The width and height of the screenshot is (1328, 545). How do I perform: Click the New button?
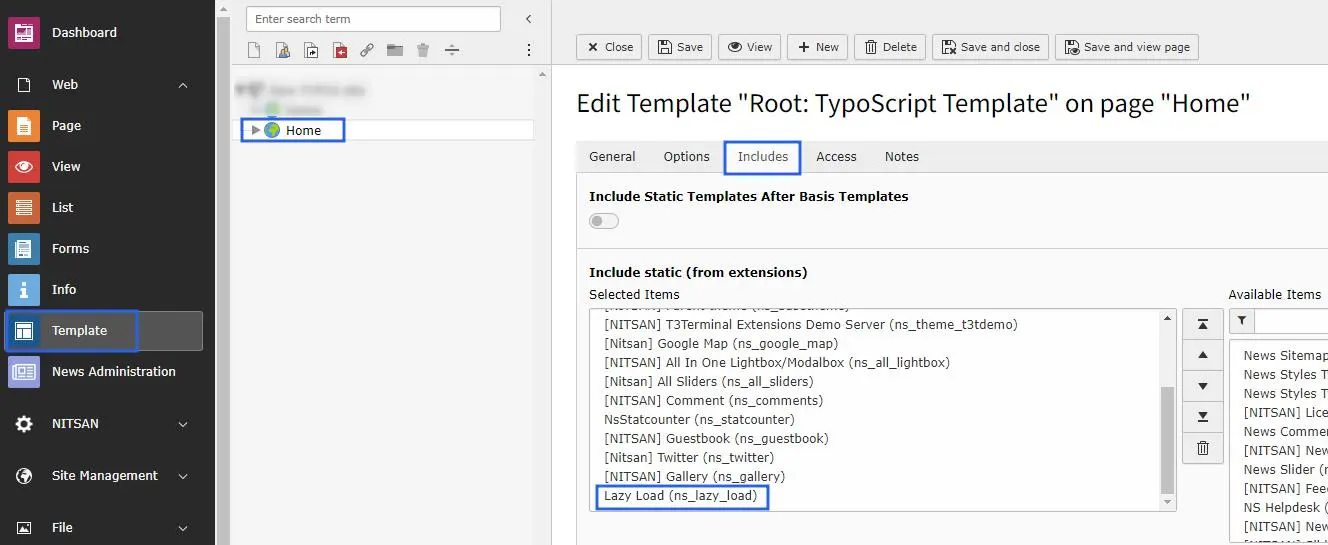pos(817,47)
